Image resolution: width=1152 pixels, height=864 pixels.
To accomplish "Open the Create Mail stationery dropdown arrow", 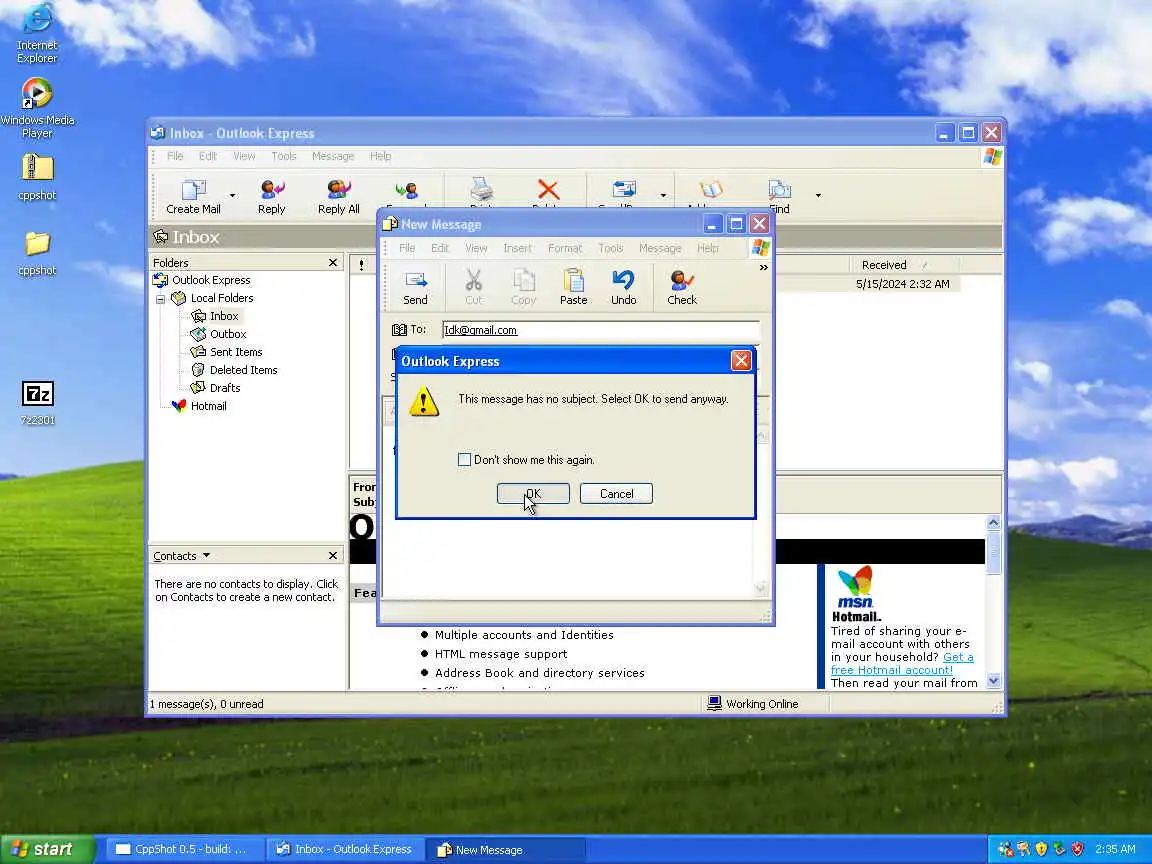I will (232, 195).
